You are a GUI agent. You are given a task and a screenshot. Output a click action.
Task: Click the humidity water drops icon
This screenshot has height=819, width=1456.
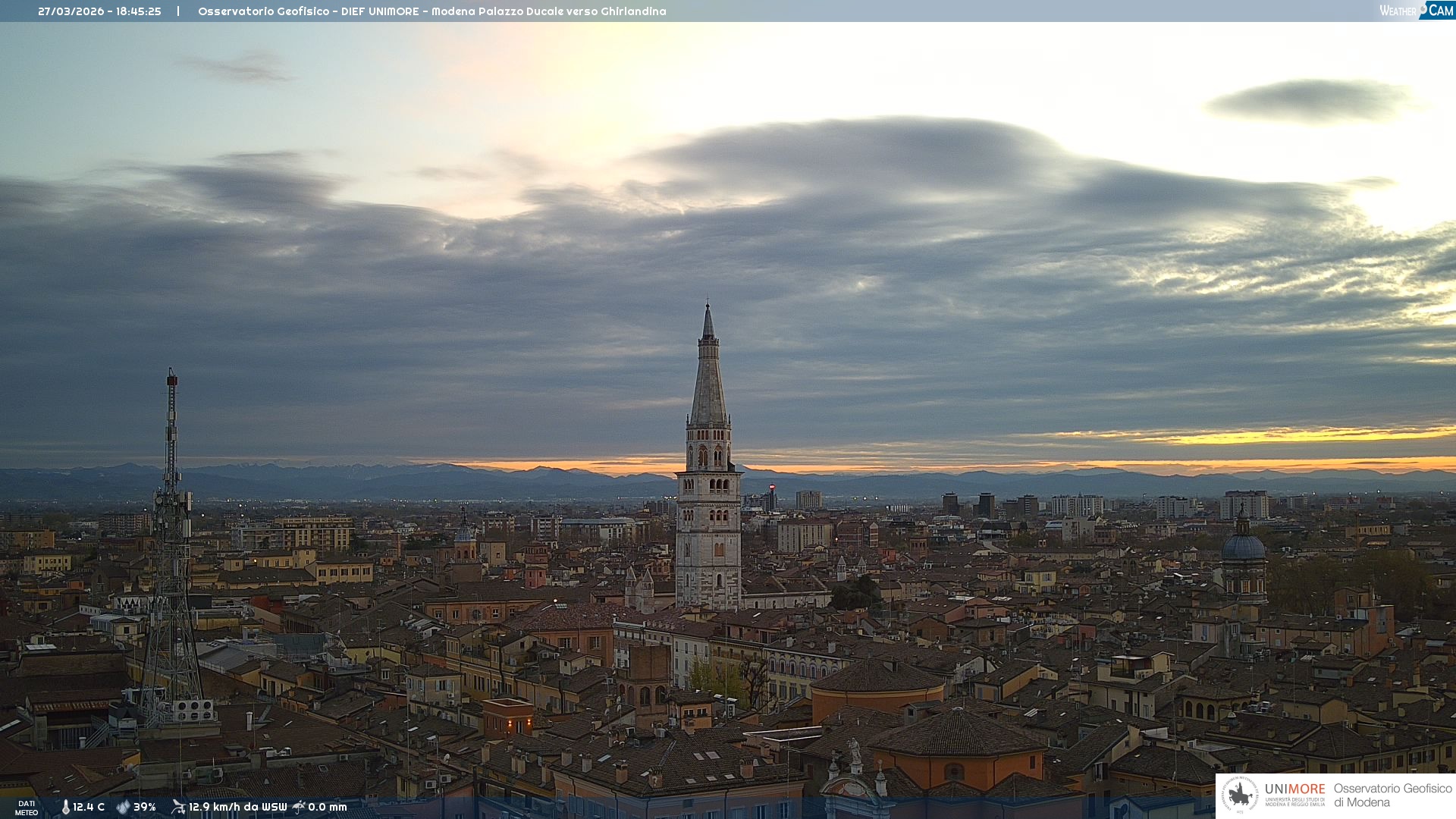123,808
